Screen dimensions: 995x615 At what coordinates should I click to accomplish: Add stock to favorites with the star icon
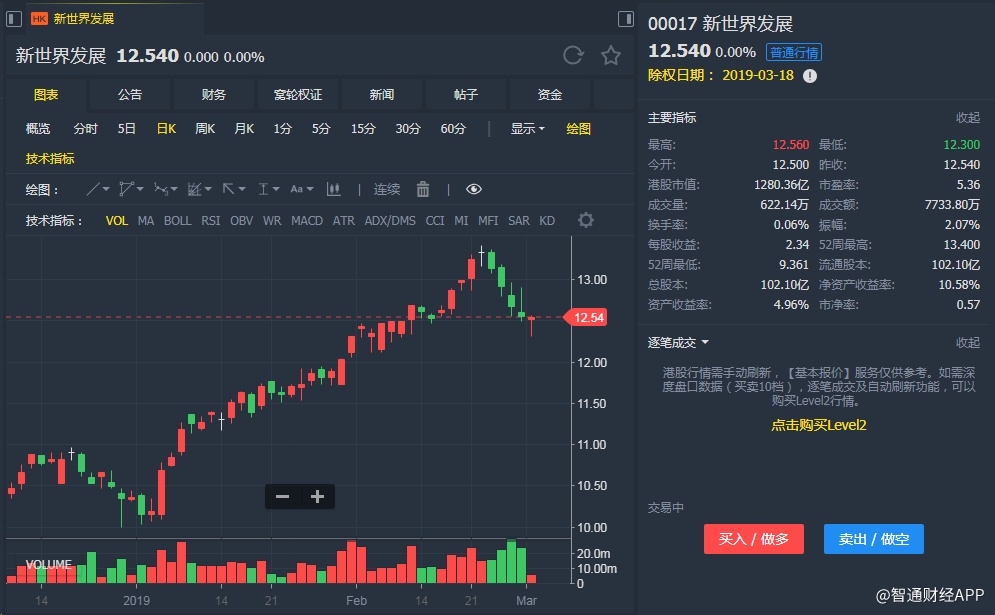click(x=610, y=56)
